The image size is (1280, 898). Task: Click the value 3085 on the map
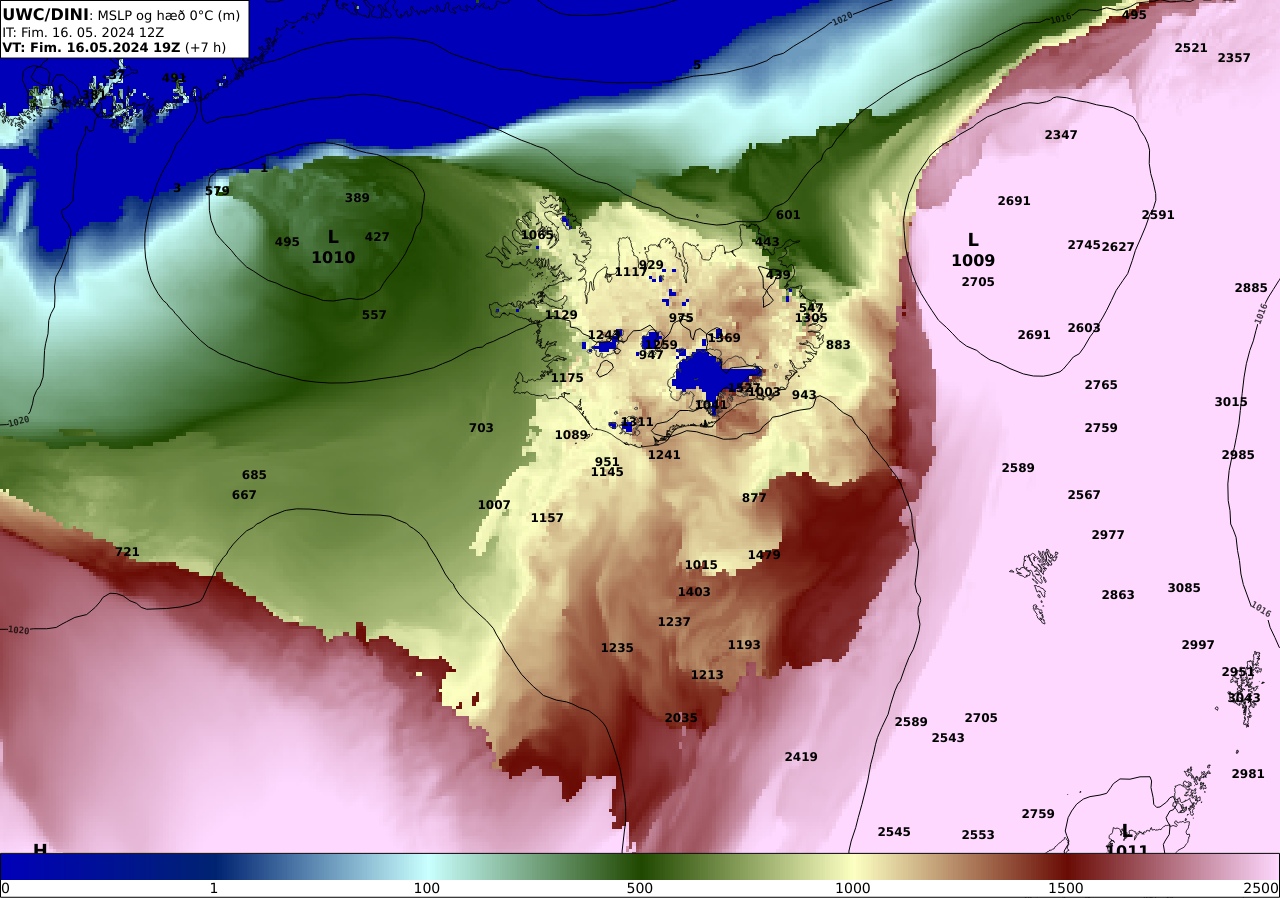(x=1184, y=588)
